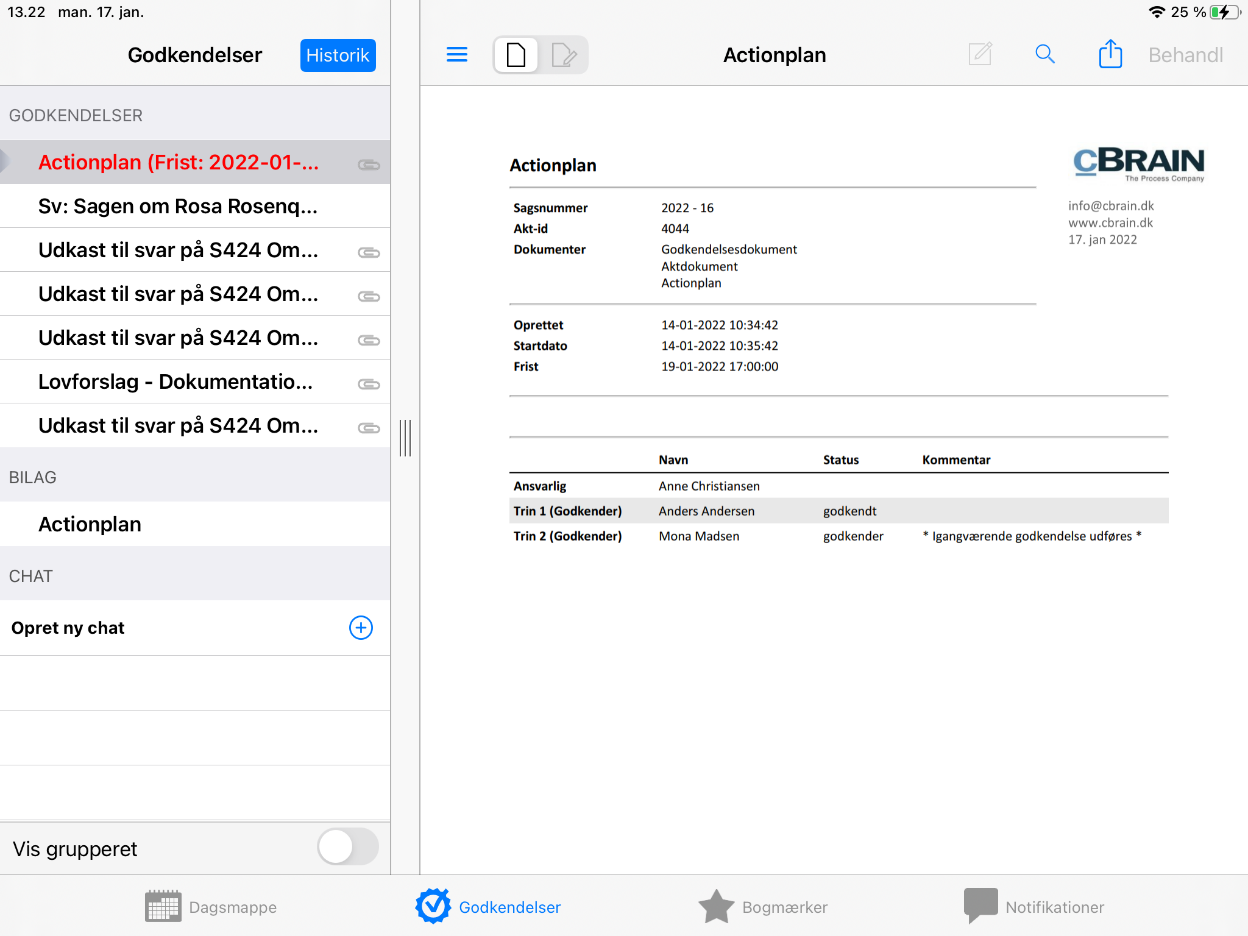Image resolution: width=1248 pixels, height=936 pixels.
Task: Open the Historik view
Action: pos(338,56)
